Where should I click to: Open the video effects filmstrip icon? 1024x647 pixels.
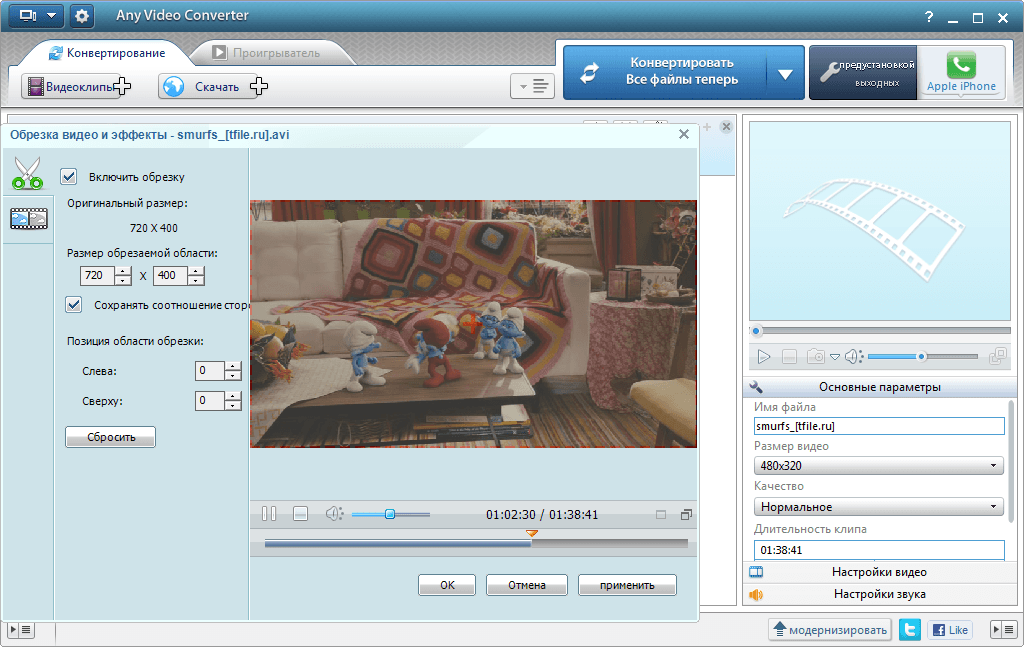pos(28,219)
